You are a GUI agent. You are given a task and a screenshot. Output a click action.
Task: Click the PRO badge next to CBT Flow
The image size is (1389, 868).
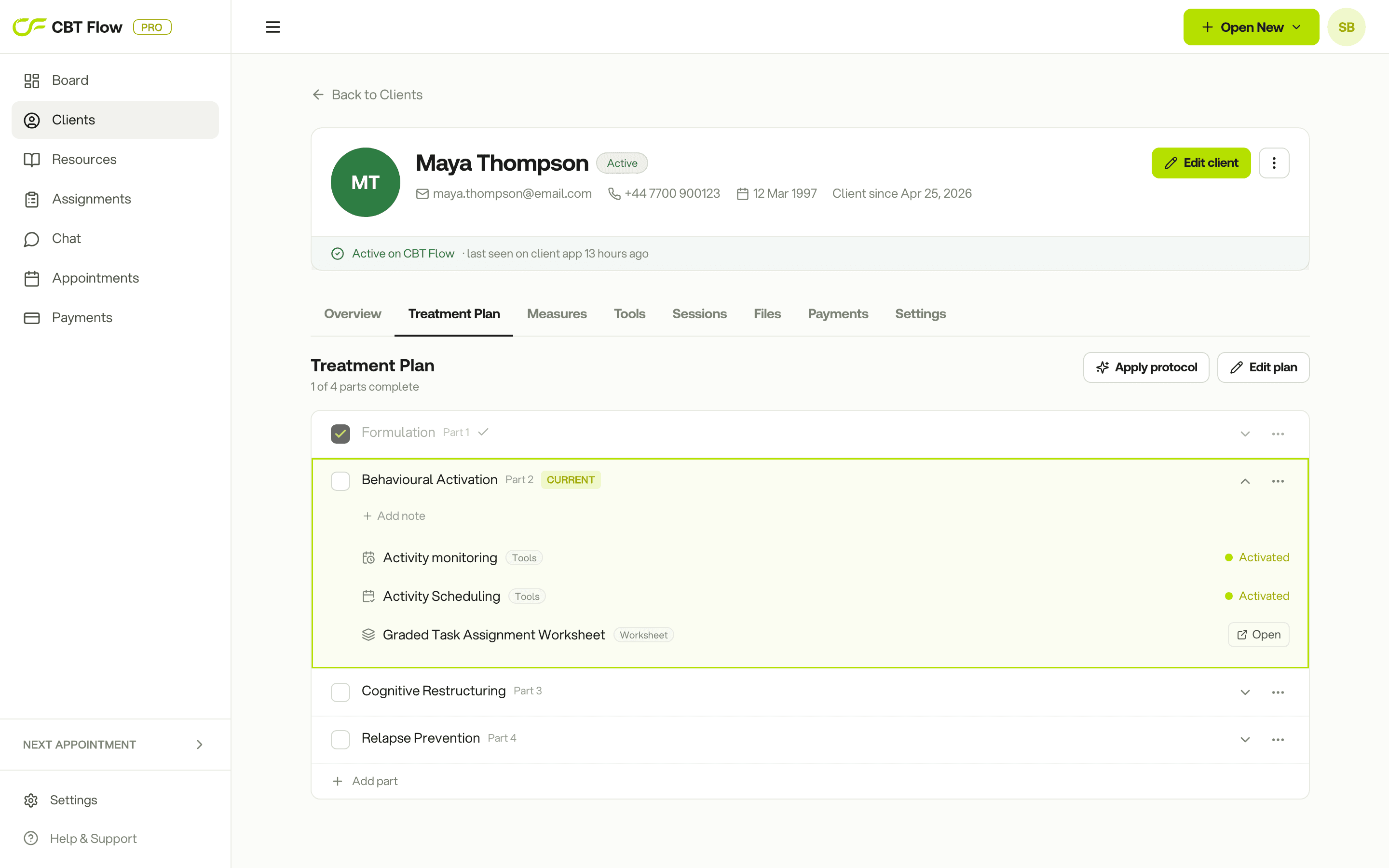pos(152,27)
